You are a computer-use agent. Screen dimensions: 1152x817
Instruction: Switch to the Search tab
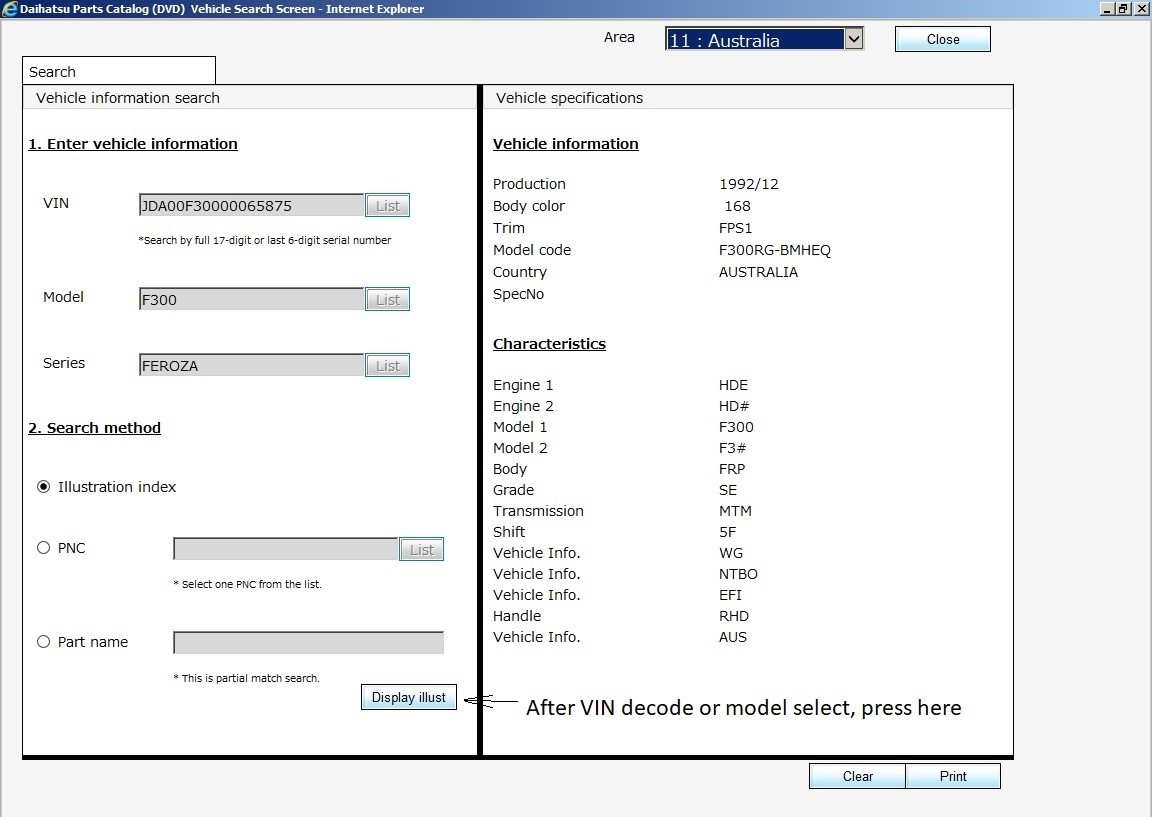119,71
